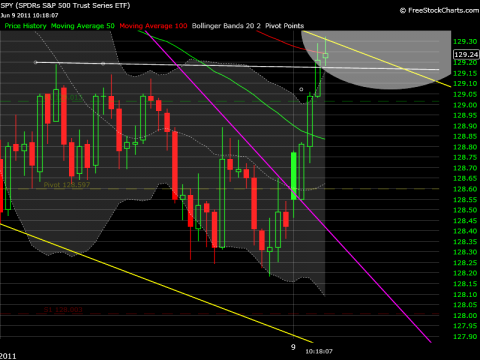This screenshot has width=480, height=360.
Task: Select the small circle marker near 129.05
Action: (x=301, y=89)
